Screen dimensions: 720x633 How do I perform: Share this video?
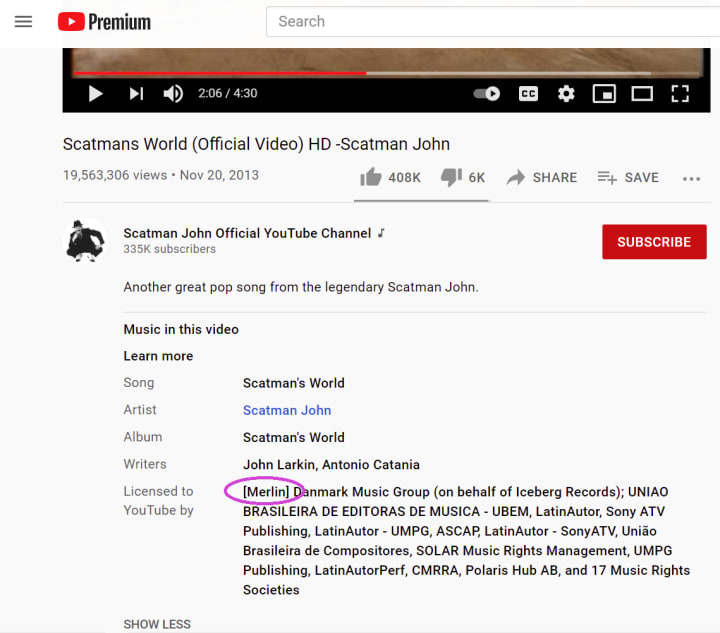542,177
